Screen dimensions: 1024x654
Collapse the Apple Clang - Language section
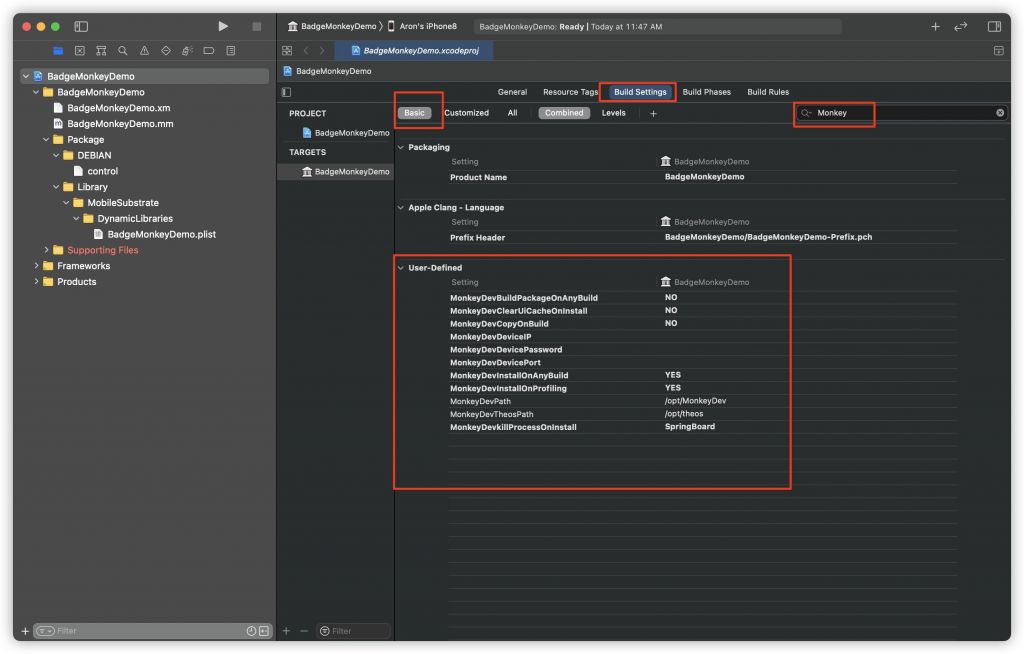coord(401,208)
